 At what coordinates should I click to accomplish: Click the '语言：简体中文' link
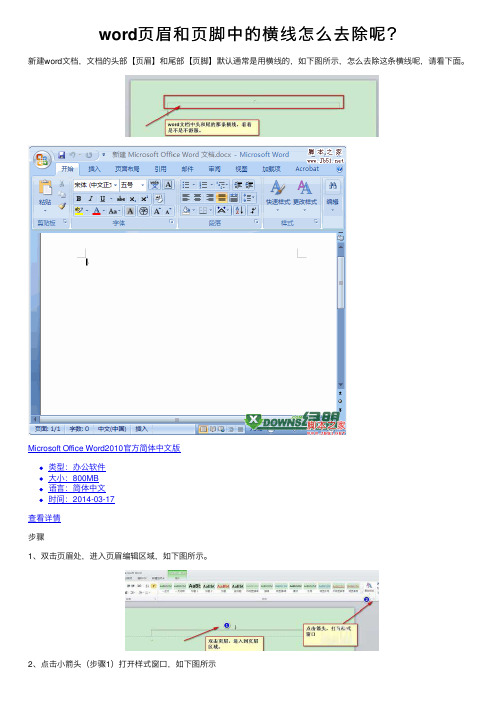coord(77,488)
